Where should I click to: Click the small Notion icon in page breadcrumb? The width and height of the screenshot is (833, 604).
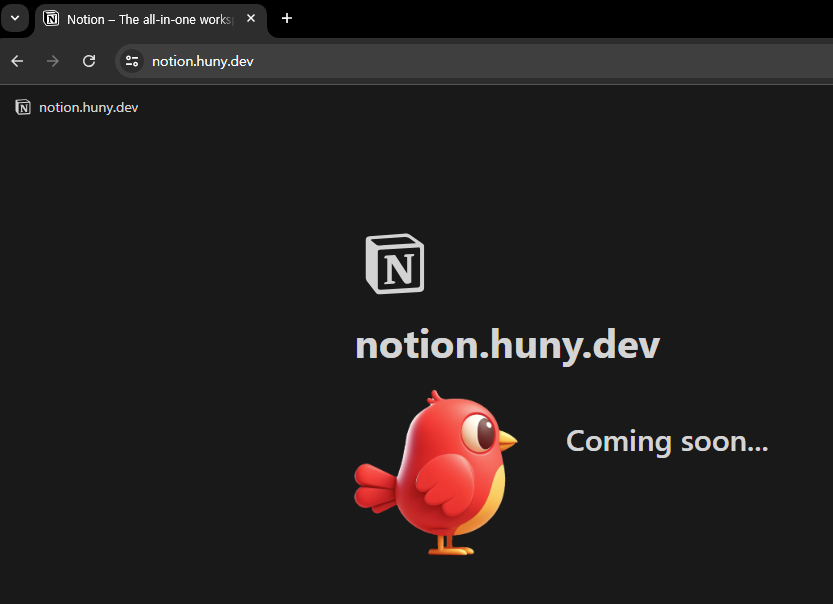tap(23, 107)
